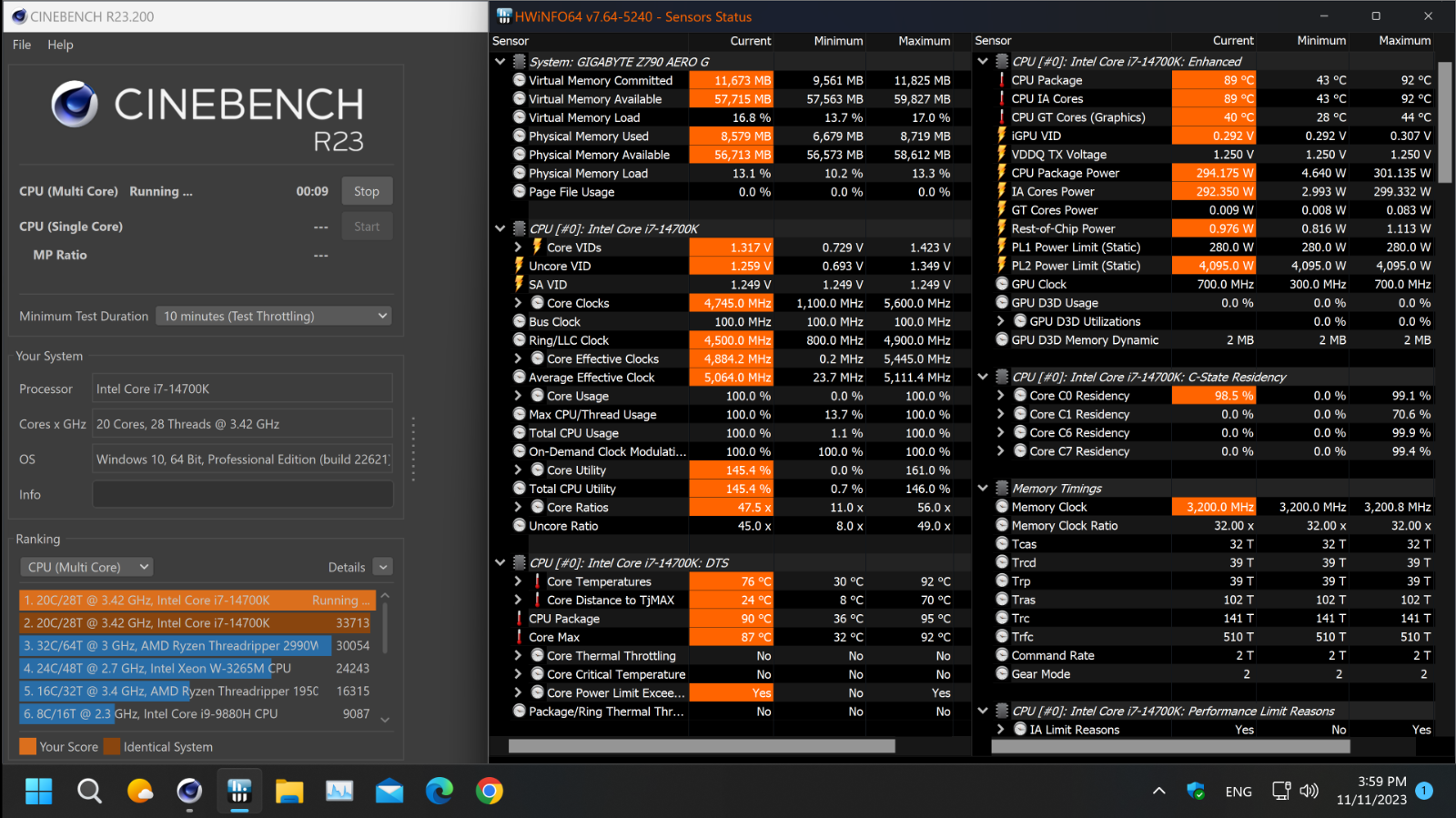This screenshot has height=818, width=1456.
Task: Open Google Chrome from the taskbar
Action: pos(490,791)
